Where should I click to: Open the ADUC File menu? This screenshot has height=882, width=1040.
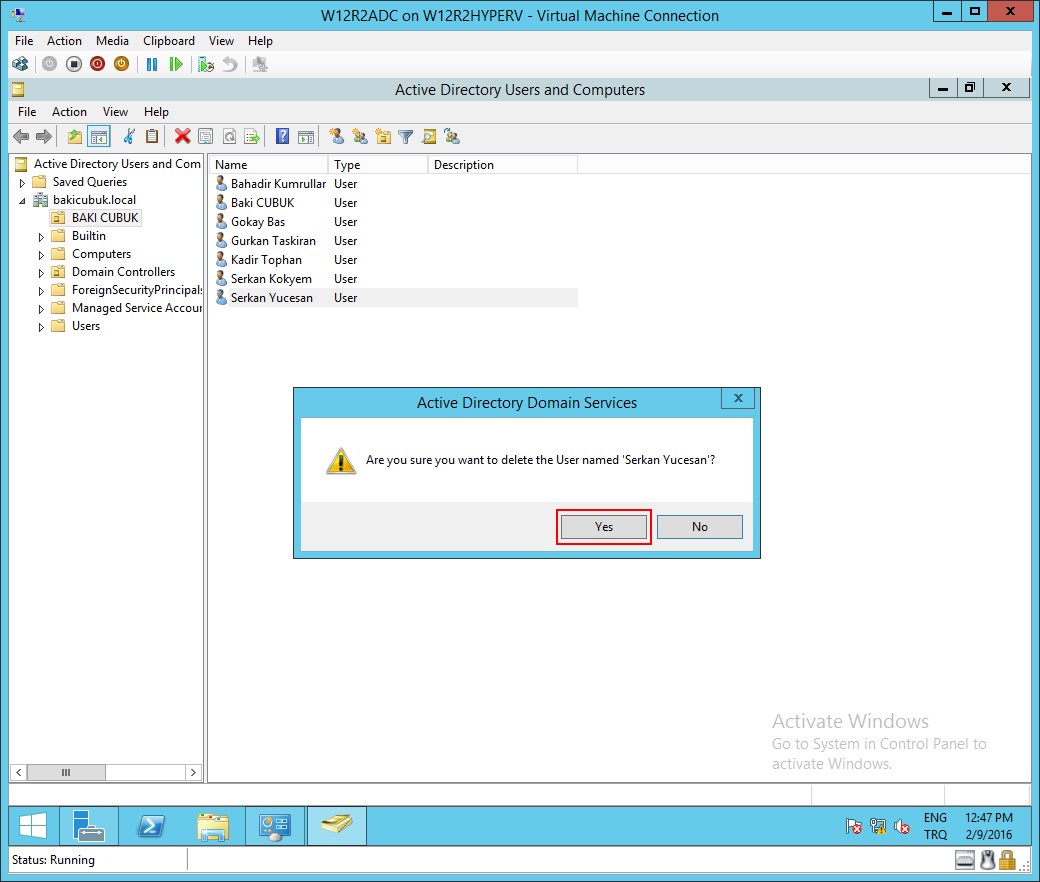click(x=27, y=111)
